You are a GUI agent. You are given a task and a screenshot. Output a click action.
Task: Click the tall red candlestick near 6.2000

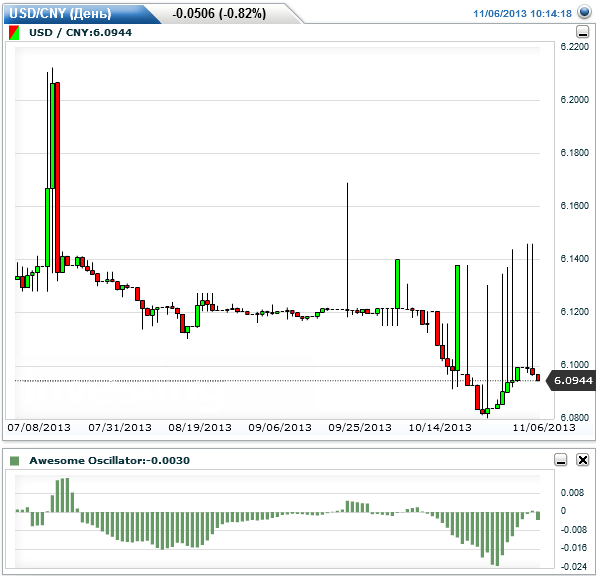pos(57,177)
